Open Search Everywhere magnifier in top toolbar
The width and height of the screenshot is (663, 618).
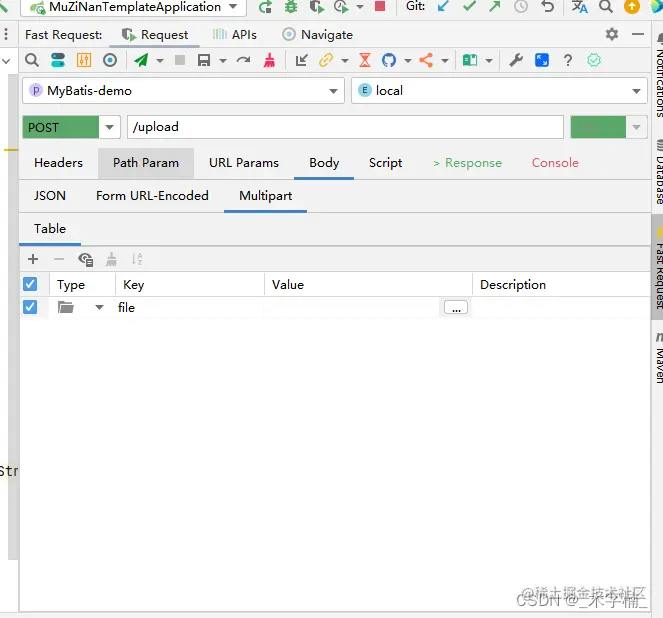coord(605,7)
